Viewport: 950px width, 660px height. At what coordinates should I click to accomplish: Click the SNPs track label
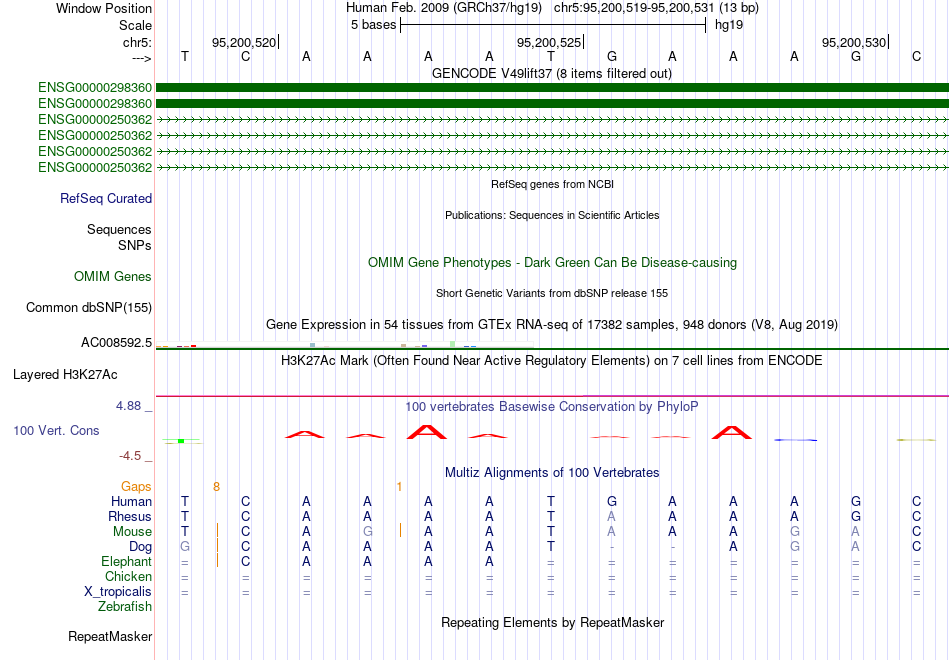click(x=135, y=245)
